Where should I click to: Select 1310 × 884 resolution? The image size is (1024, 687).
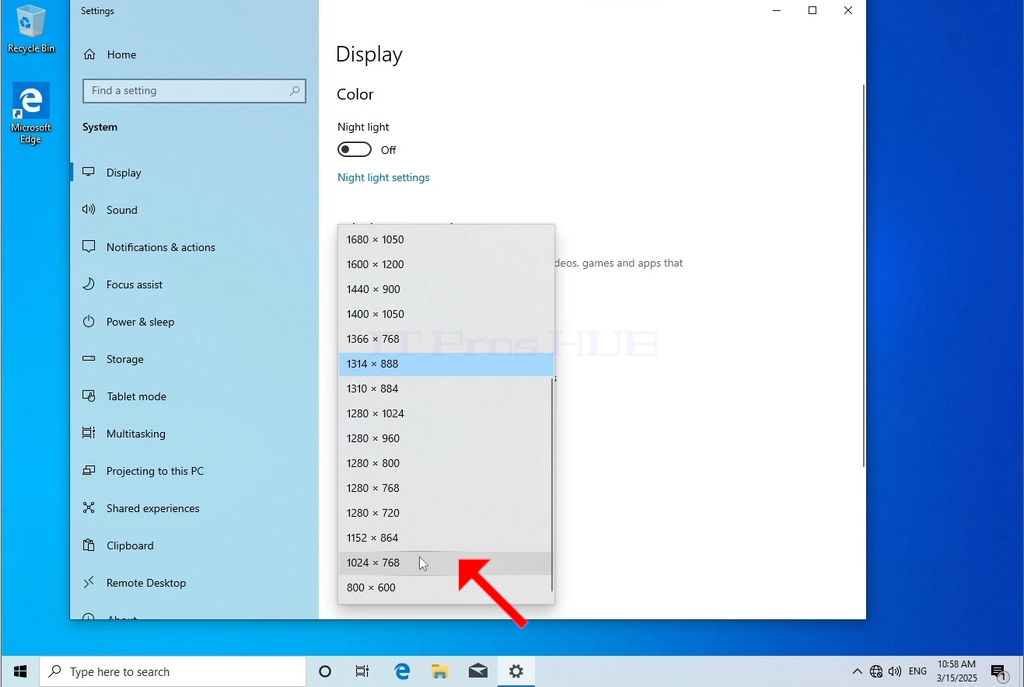[x=445, y=389]
